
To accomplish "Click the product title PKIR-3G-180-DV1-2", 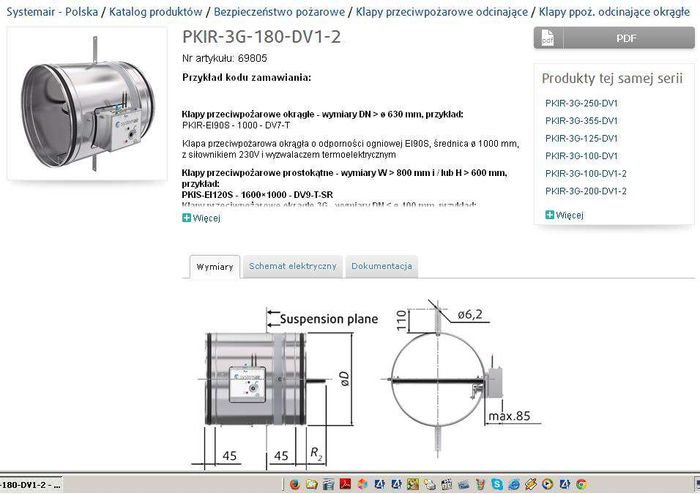I will pyautogui.click(x=262, y=37).
